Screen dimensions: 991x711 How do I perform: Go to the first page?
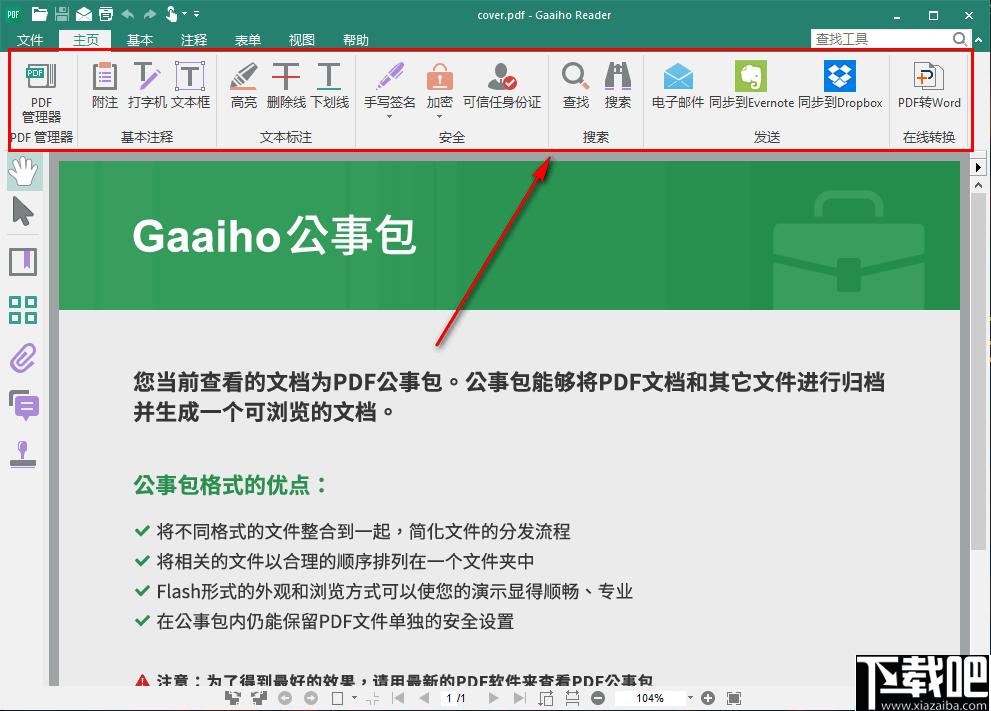tap(398, 698)
